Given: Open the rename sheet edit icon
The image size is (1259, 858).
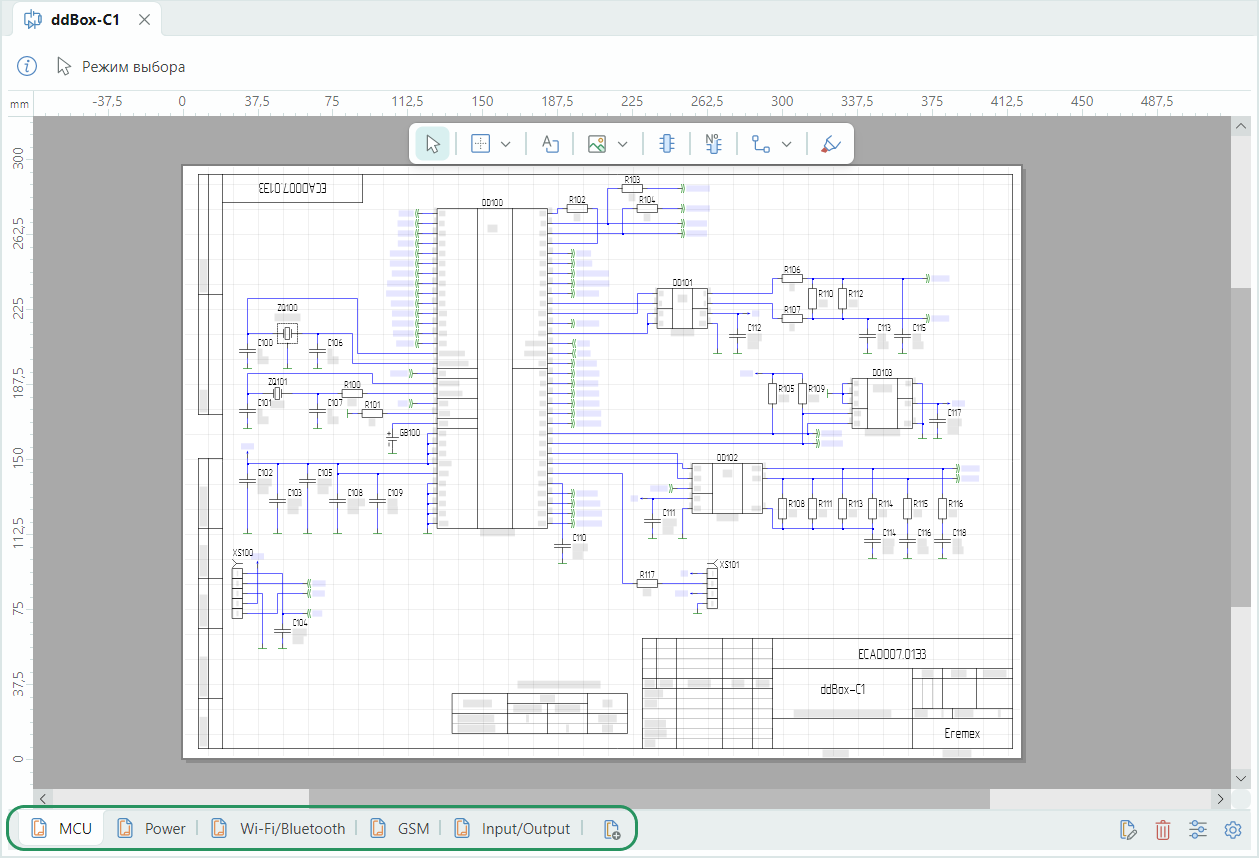Looking at the screenshot, I should pos(1128,829).
